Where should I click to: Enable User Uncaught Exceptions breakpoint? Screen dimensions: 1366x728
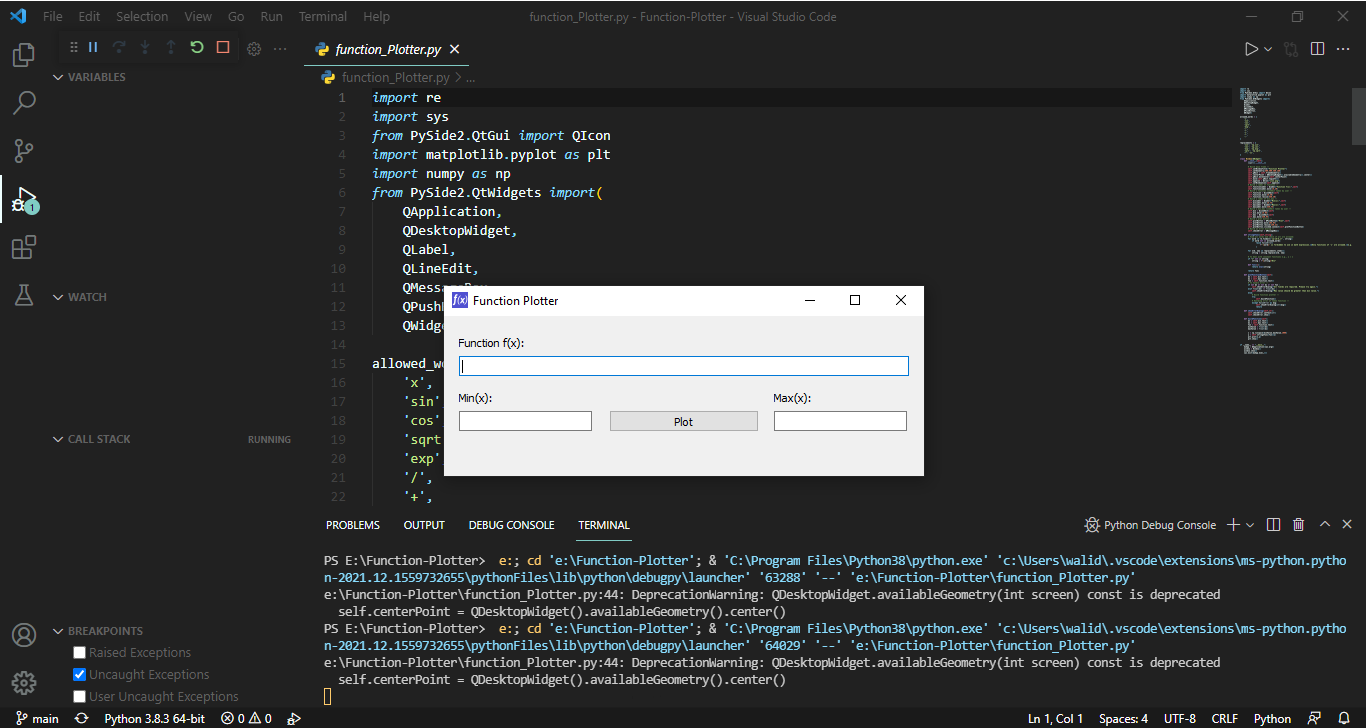(x=80, y=697)
